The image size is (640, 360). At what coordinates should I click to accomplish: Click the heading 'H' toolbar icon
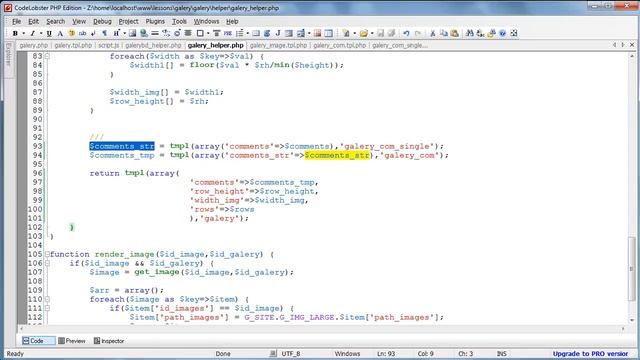click(116, 33)
